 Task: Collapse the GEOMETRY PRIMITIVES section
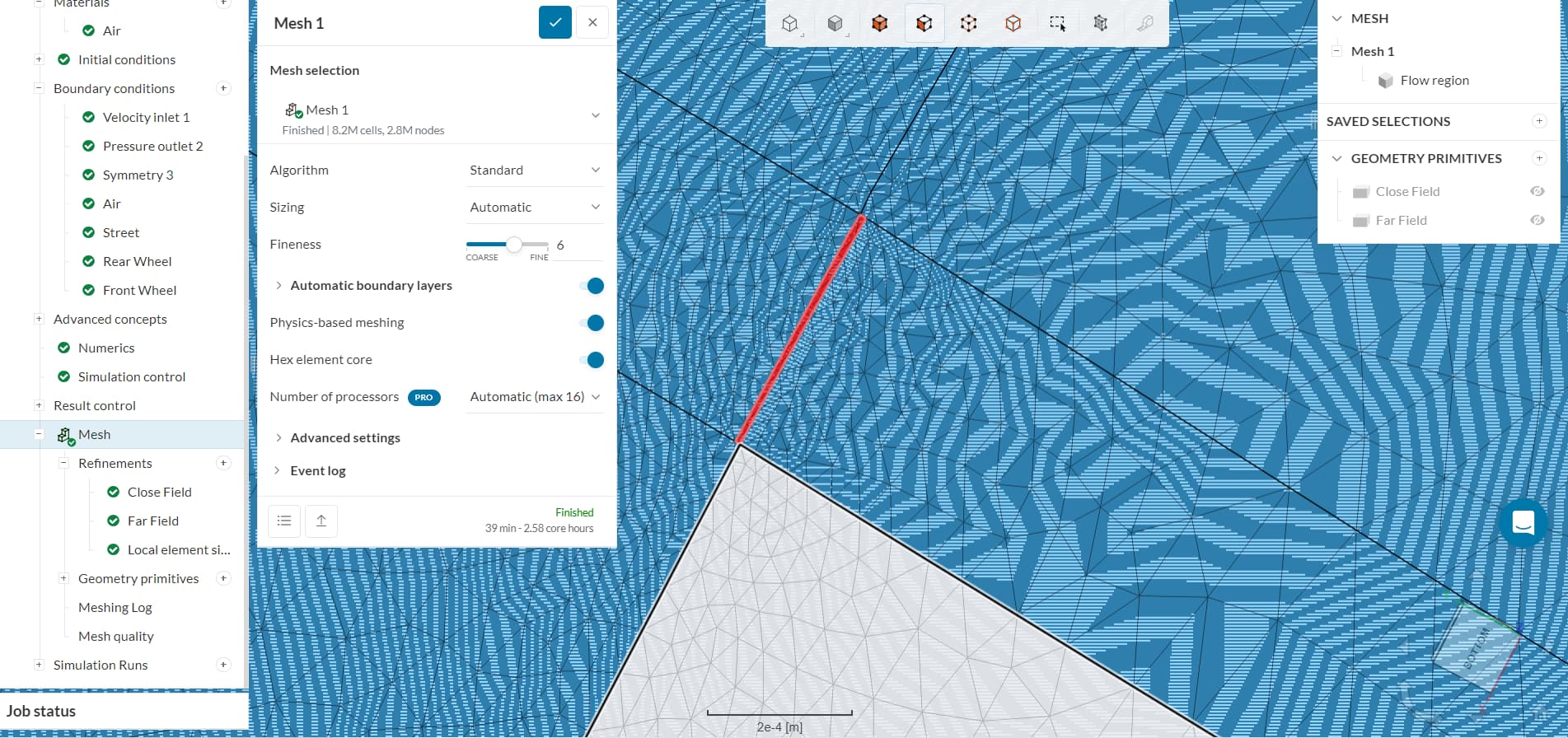point(1337,158)
